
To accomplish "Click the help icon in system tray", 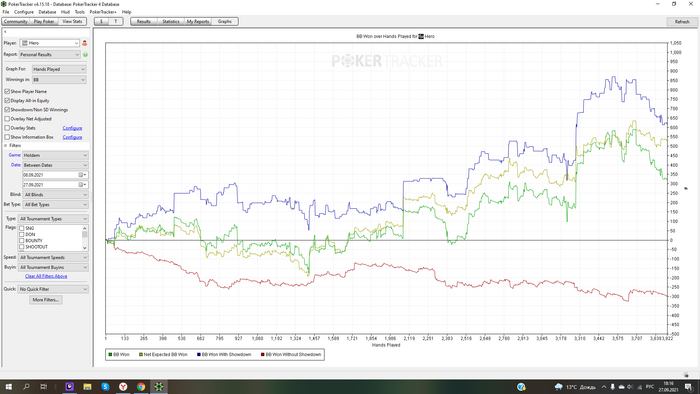I will click(x=521, y=387).
